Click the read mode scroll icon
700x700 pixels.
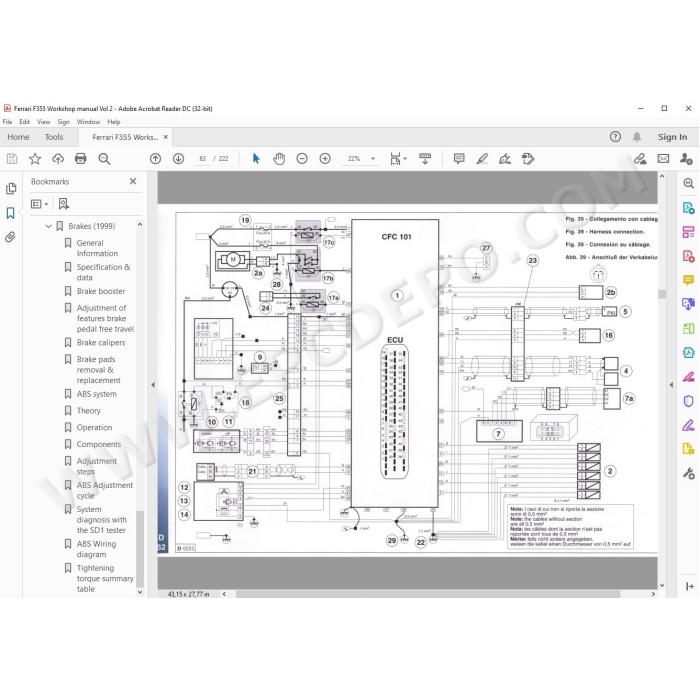pyautogui.click(x=425, y=159)
